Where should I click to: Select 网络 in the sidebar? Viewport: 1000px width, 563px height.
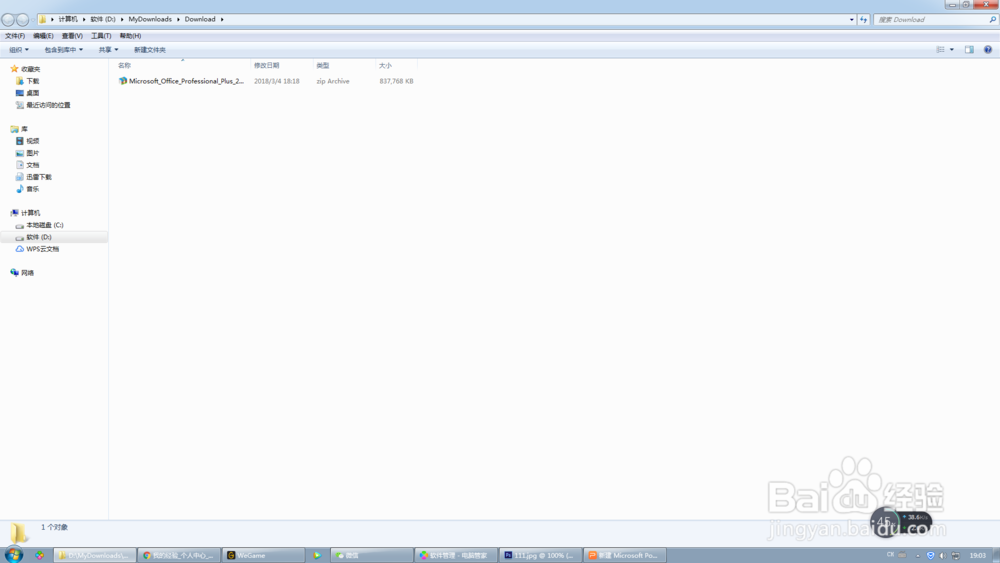tap(27, 273)
